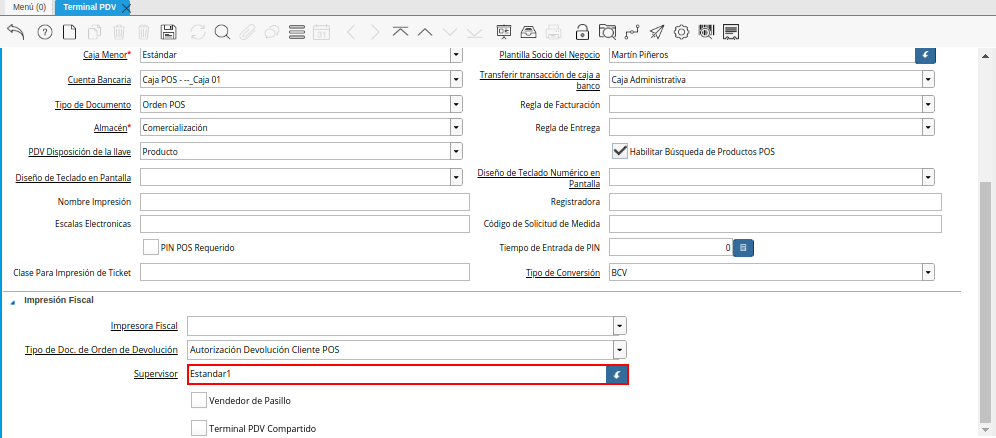996x438 pixels.
Task: Create a new record with the blank page icon
Action: pos(68,32)
